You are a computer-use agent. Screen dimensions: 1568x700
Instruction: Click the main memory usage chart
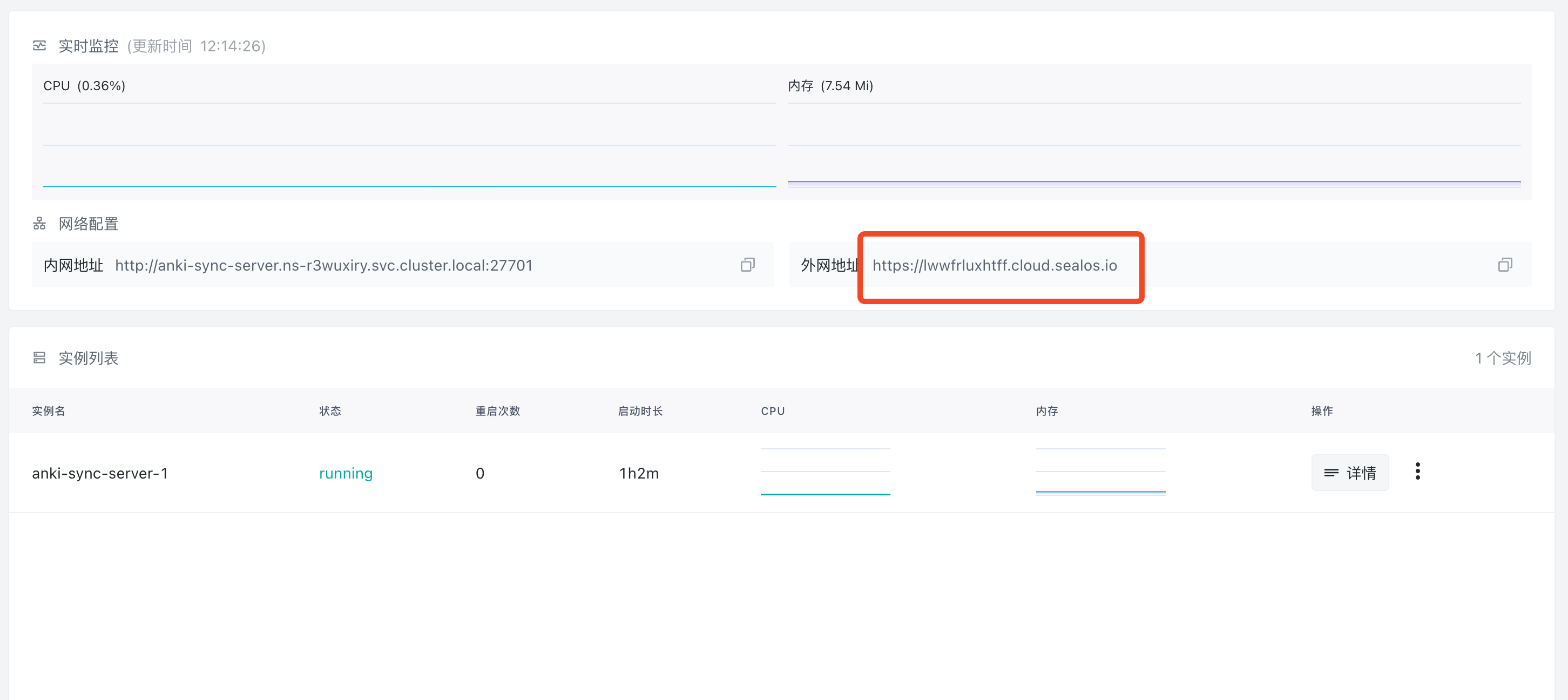[1153, 146]
